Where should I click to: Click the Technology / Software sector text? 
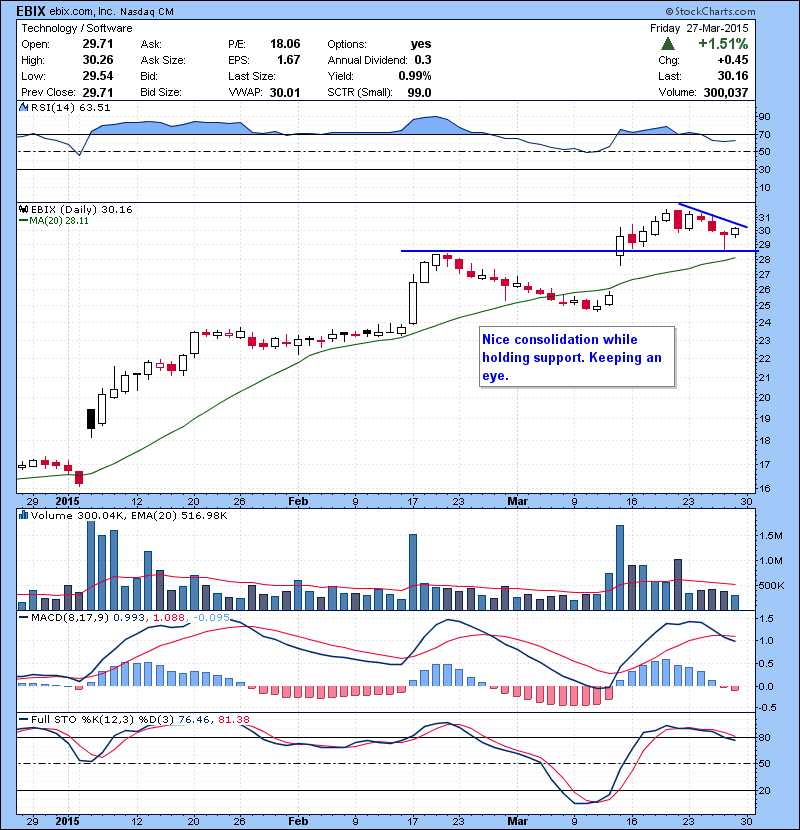point(77,28)
